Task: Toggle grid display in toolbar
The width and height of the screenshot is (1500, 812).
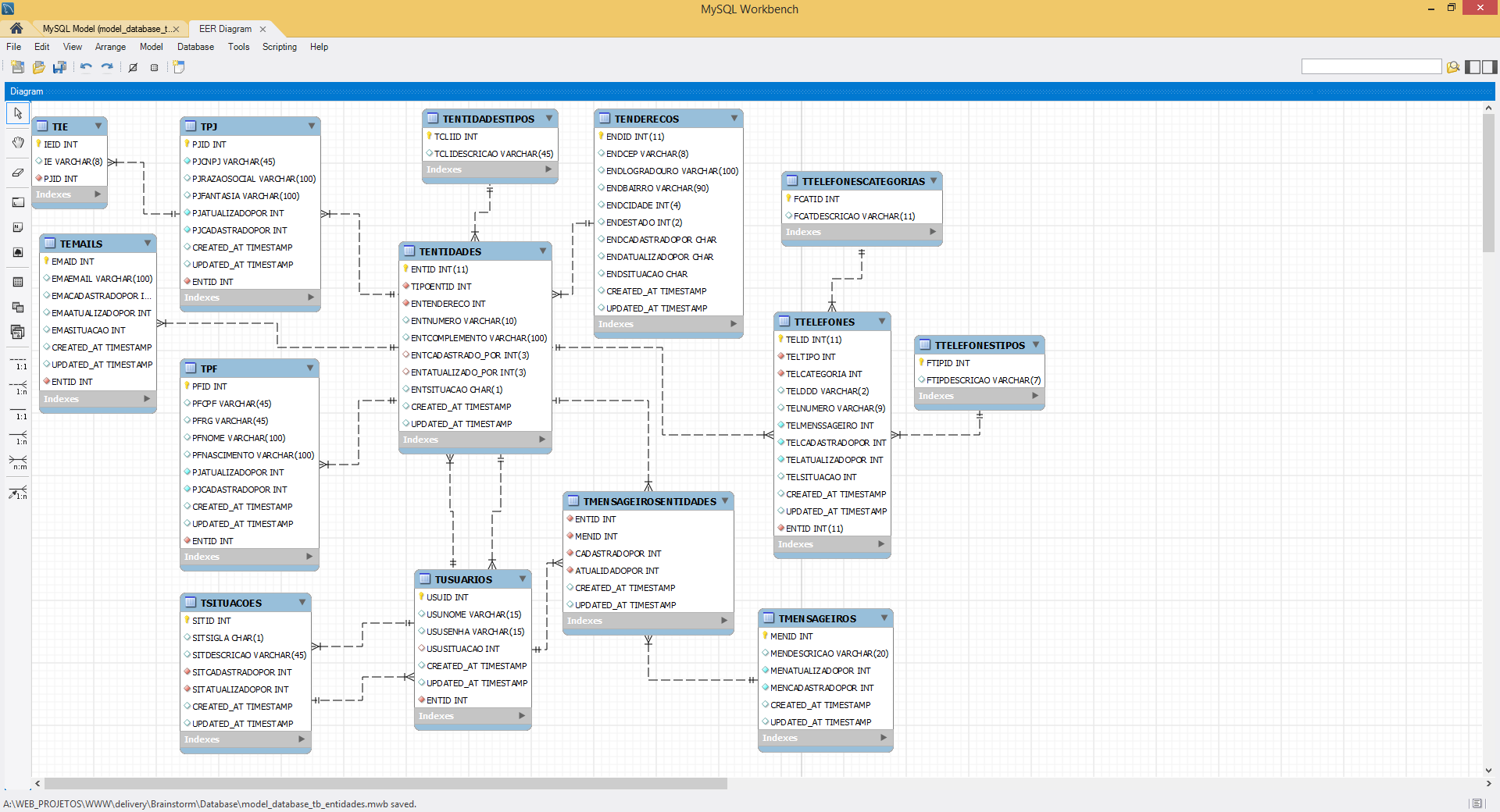Action: tap(133, 67)
